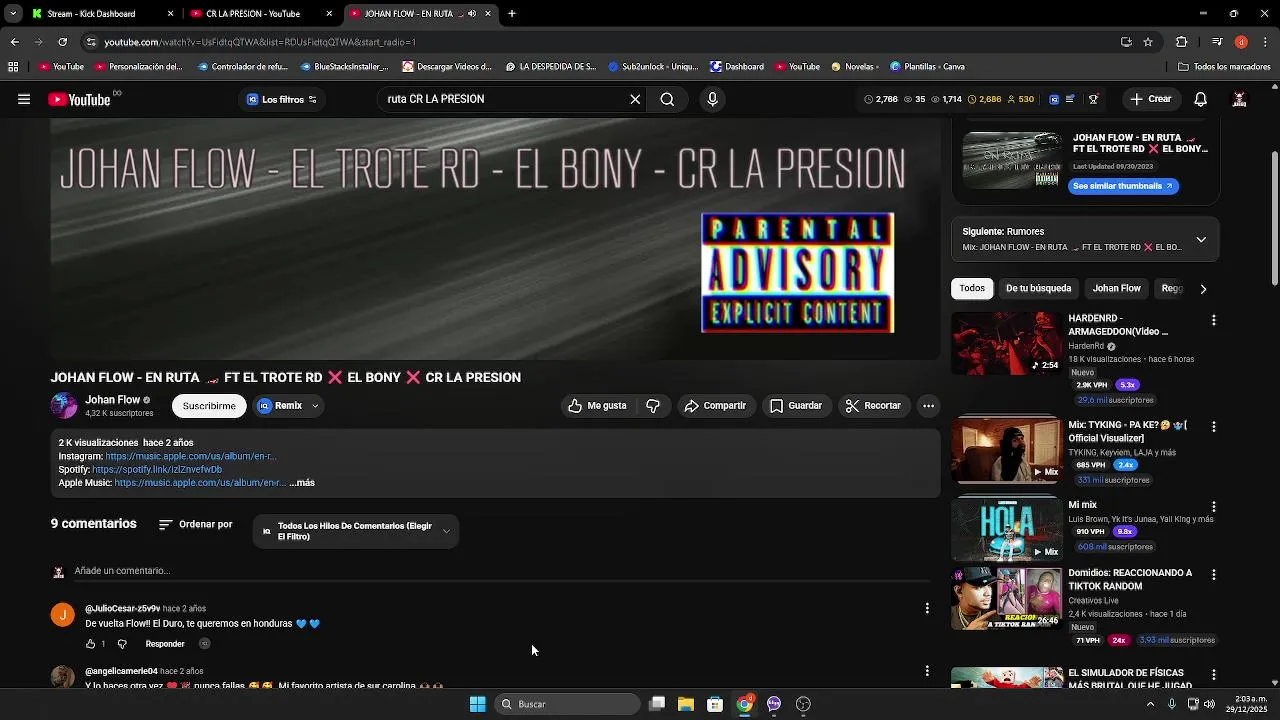Toggle Los filtros button in header

[282, 100]
